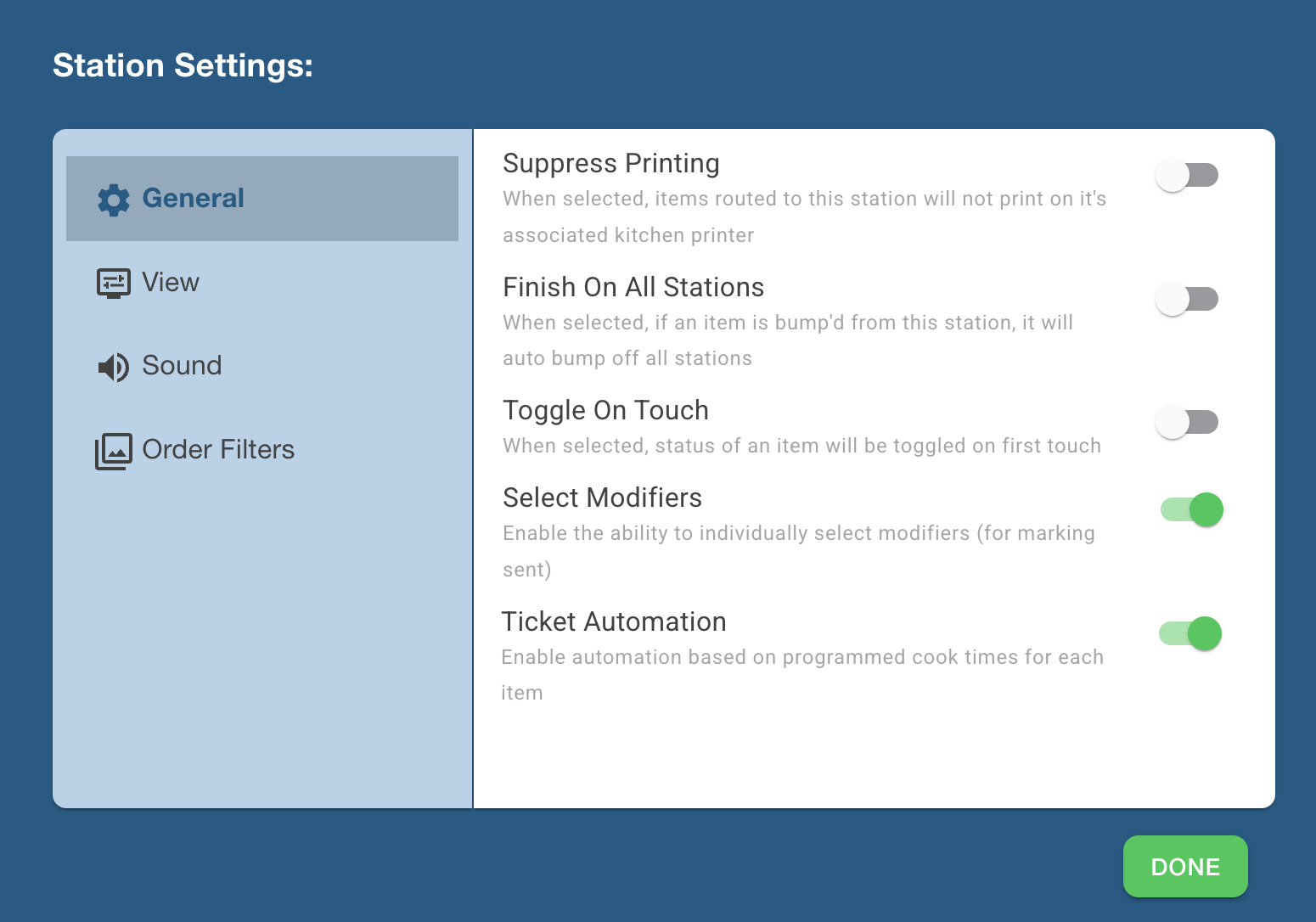Click the View monitor icon in sidebar
Image resolution: width=1316 pixels, height=922 pixels.
tap(114, 283)
